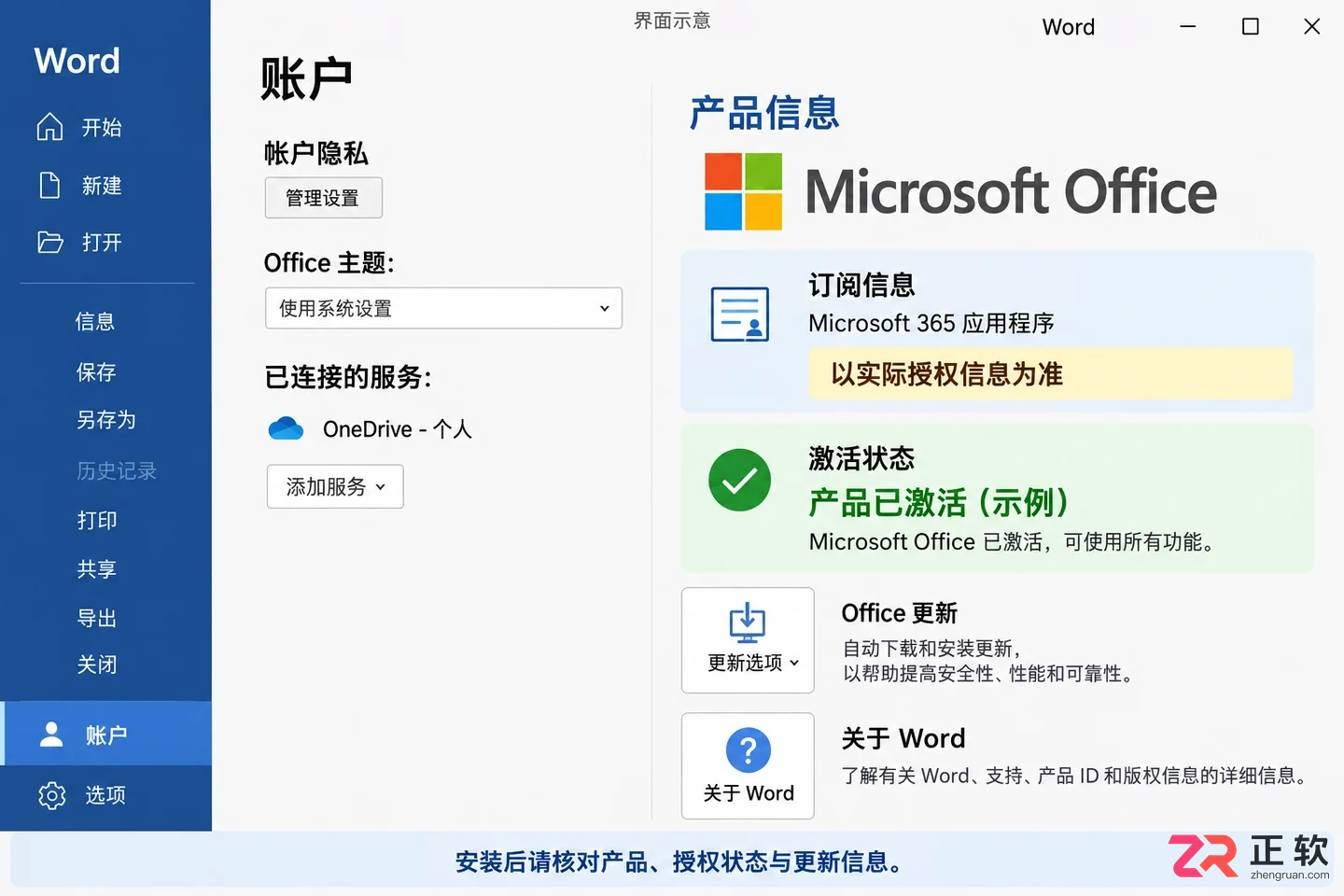1344x896 pixels.
Task: Click the Home house icon next to 开始
Action: [49, 127]
